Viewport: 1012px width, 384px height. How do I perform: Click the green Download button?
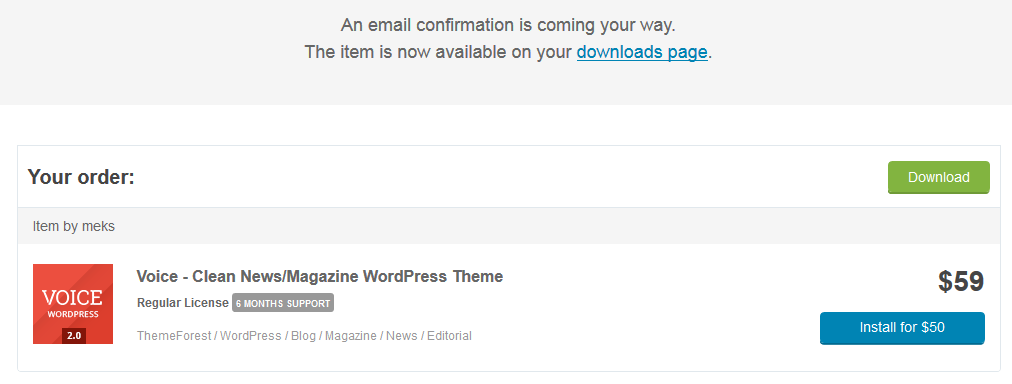point(938,177)
